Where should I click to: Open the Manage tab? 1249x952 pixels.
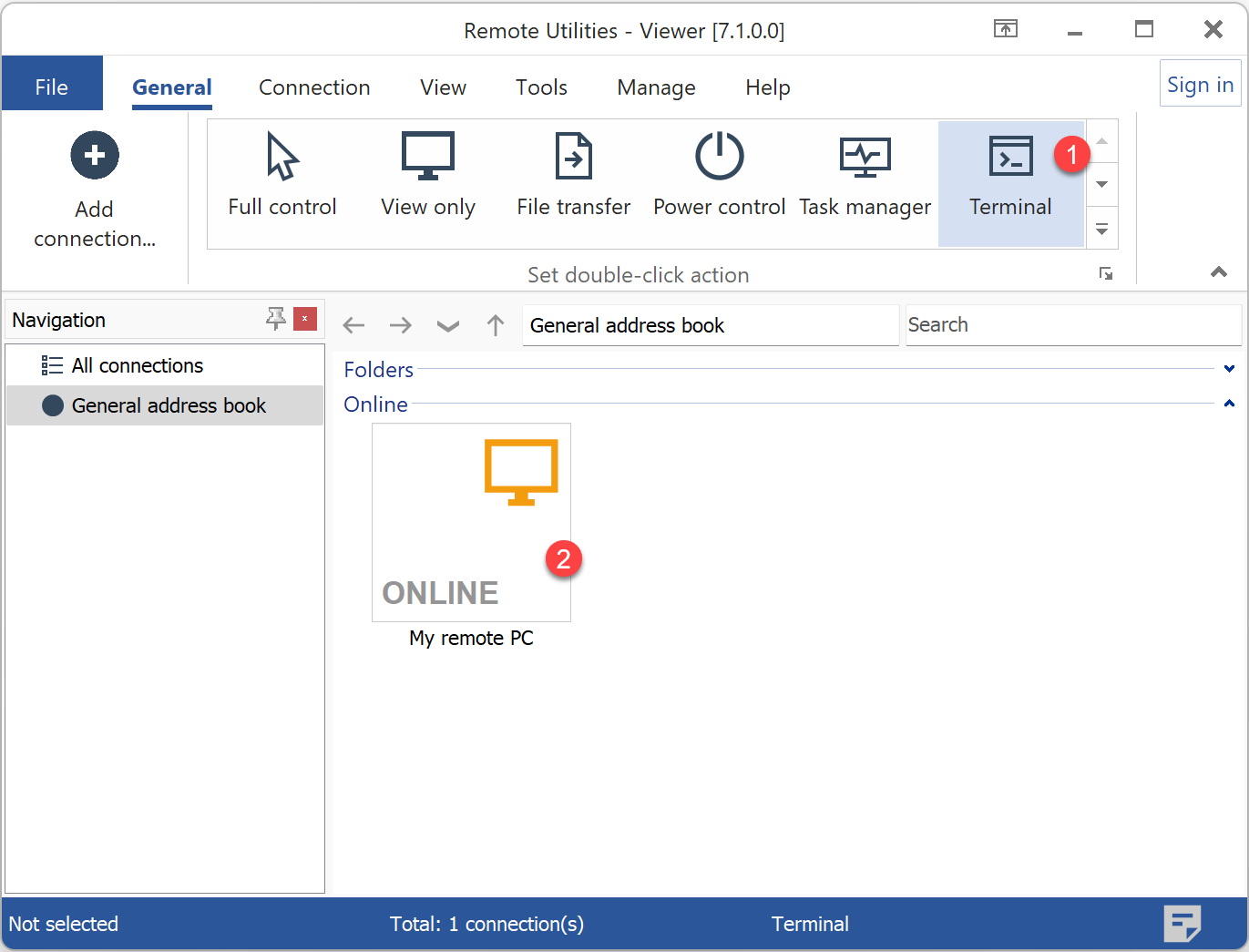click(x=656, y=87)
